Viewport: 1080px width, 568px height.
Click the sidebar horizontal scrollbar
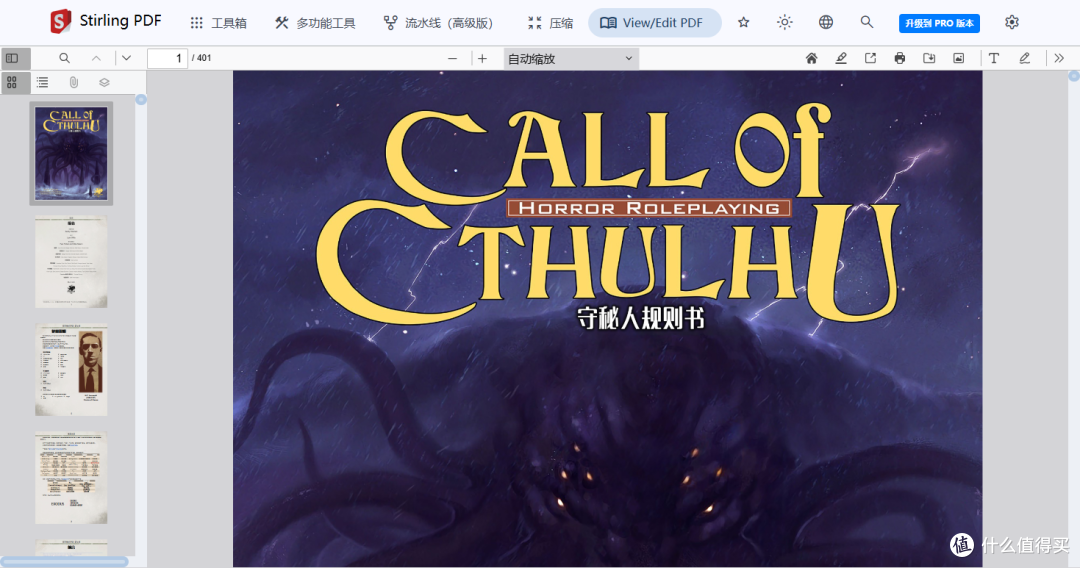(64, 562)
